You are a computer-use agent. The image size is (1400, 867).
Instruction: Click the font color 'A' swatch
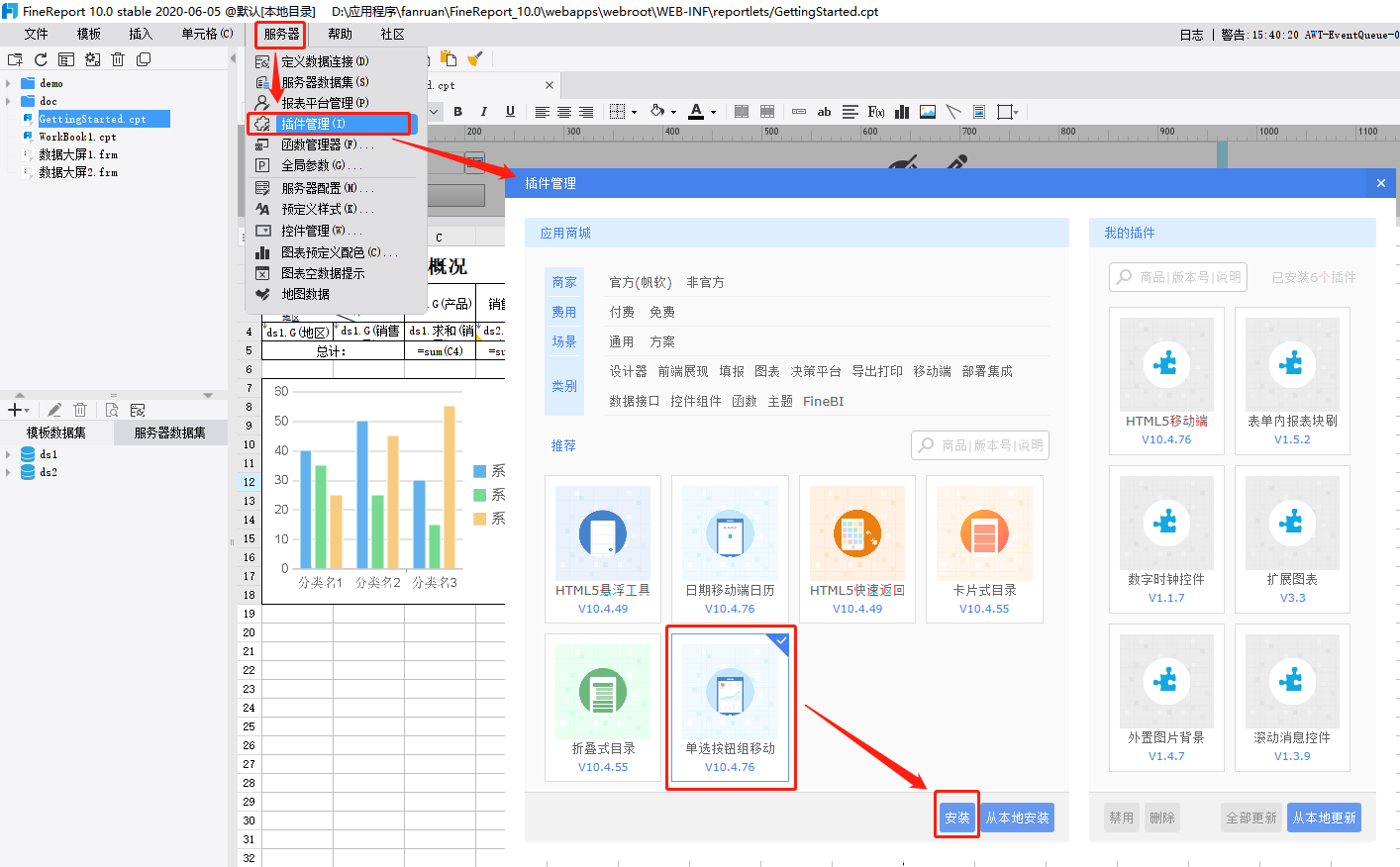696,112
